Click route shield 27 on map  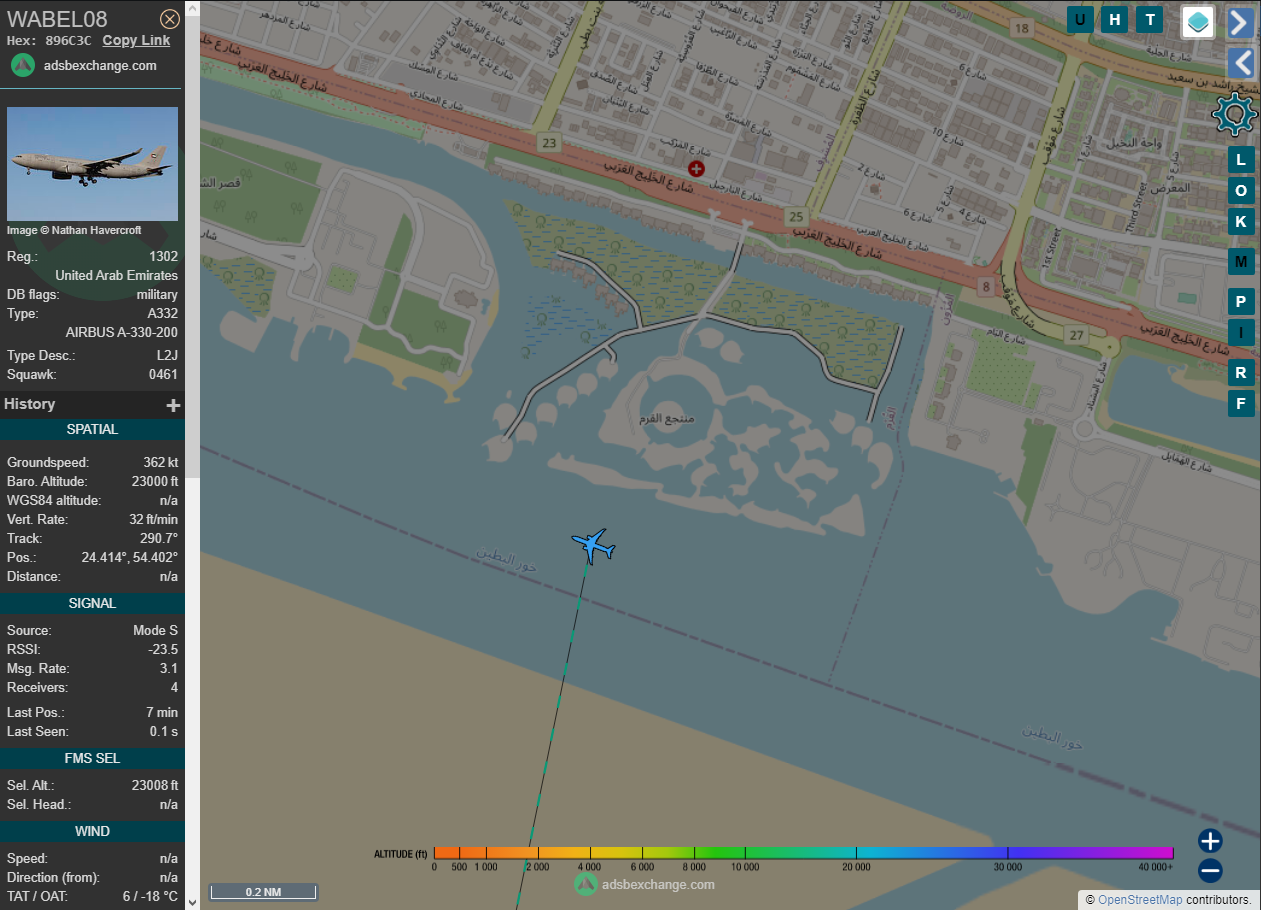pos(1076,334)
